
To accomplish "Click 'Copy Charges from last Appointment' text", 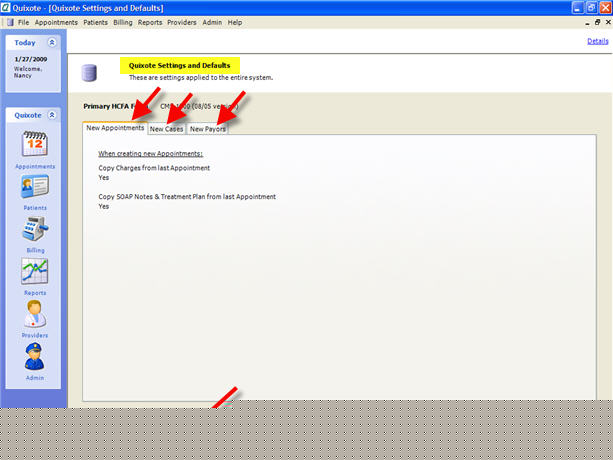I will pyautogui.click(x=154, y=168).
